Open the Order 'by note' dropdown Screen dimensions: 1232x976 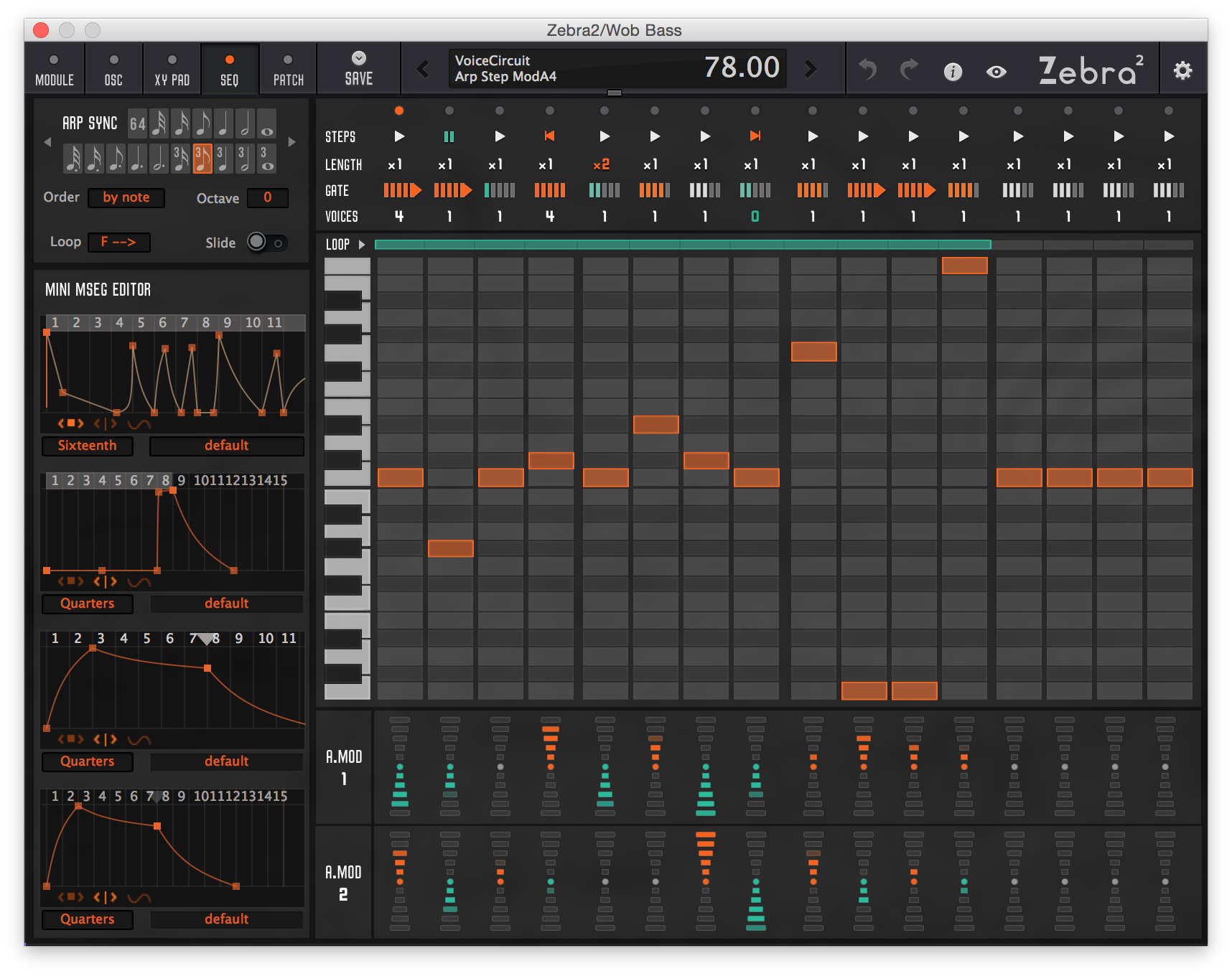[126, 197]
